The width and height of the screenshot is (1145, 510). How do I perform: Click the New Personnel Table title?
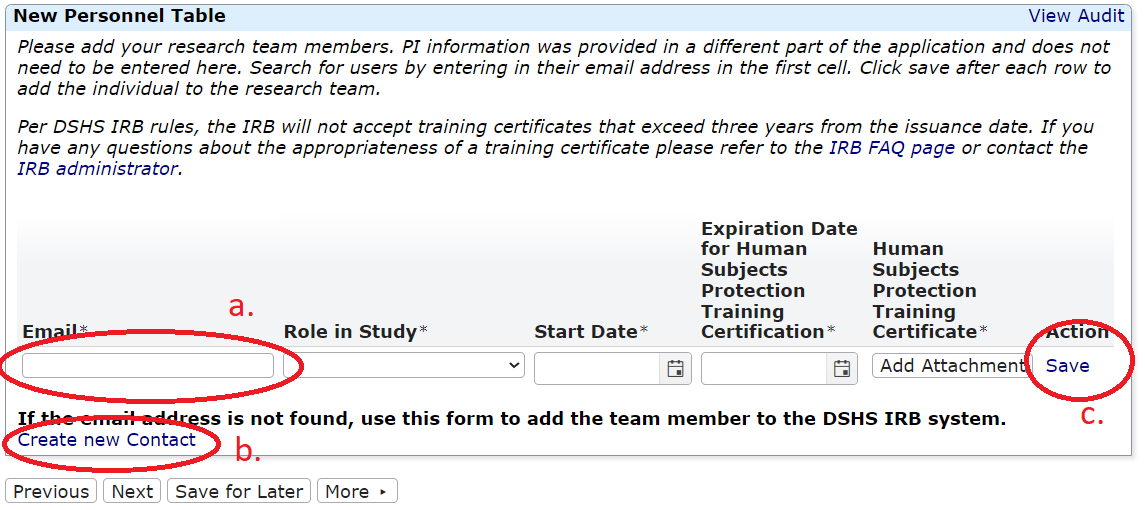(119, 16)
